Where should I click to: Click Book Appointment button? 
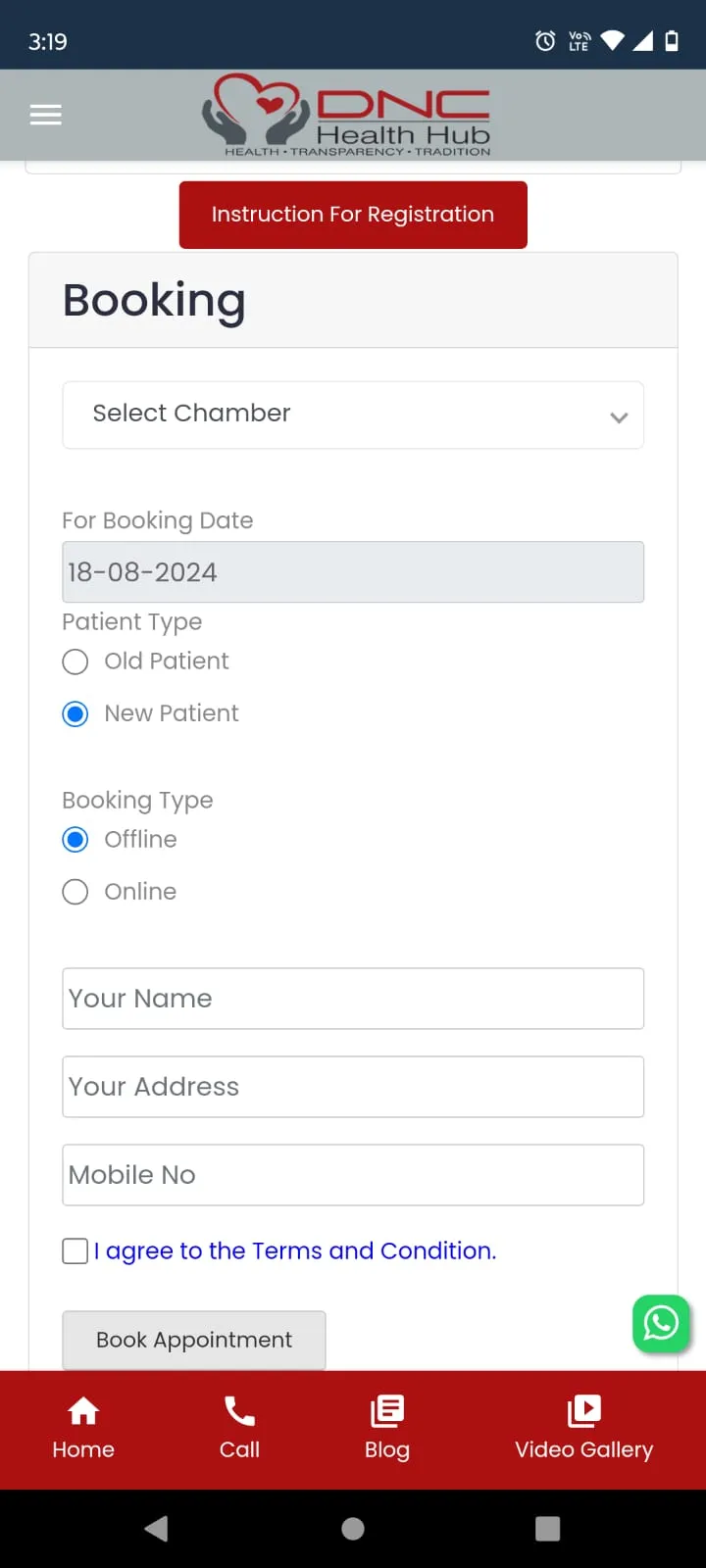click(x=194, y=1340)
